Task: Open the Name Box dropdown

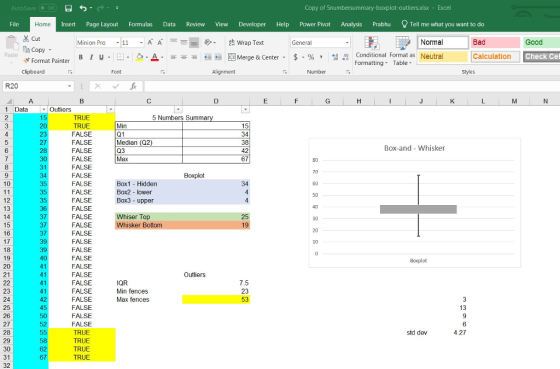Action: (x=69, y=86)
